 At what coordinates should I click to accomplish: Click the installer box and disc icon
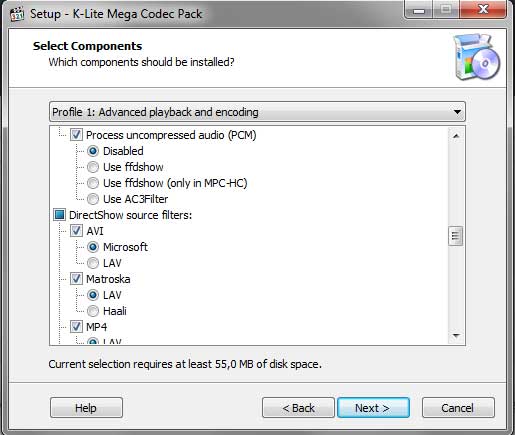(x=477, y=57)
